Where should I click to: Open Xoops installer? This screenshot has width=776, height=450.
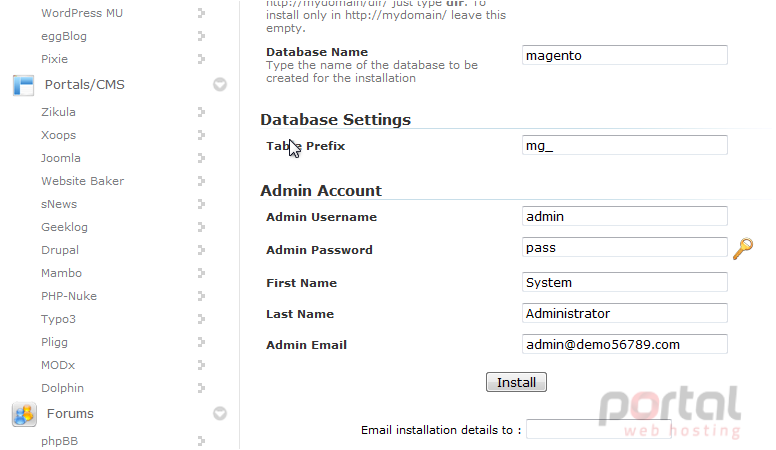pos(58,135)
